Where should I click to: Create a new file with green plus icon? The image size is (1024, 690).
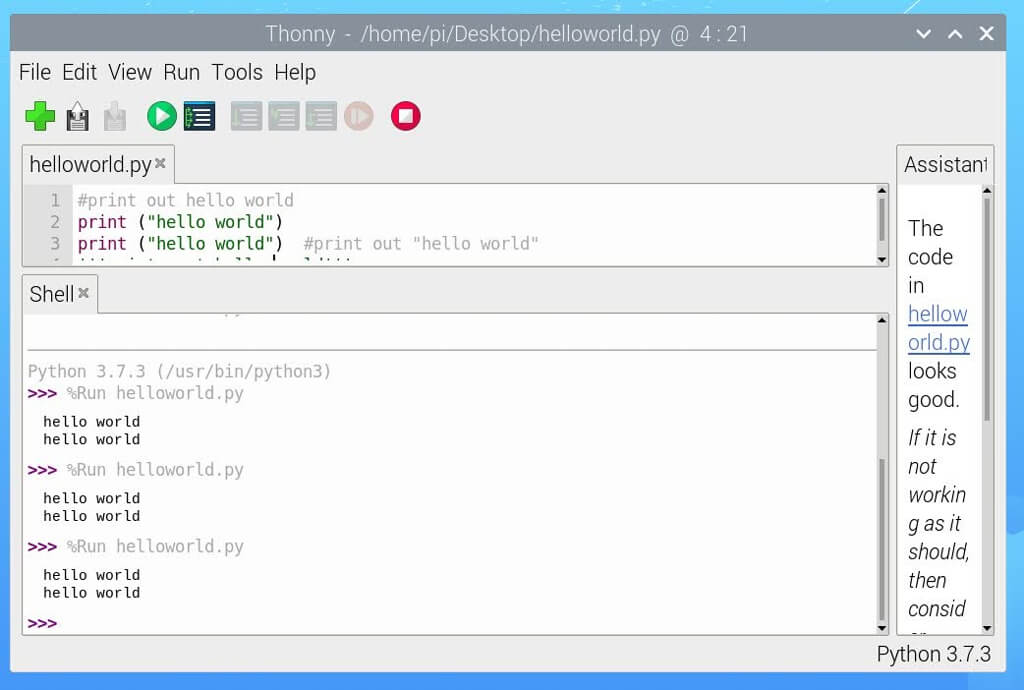pos(40,116)
